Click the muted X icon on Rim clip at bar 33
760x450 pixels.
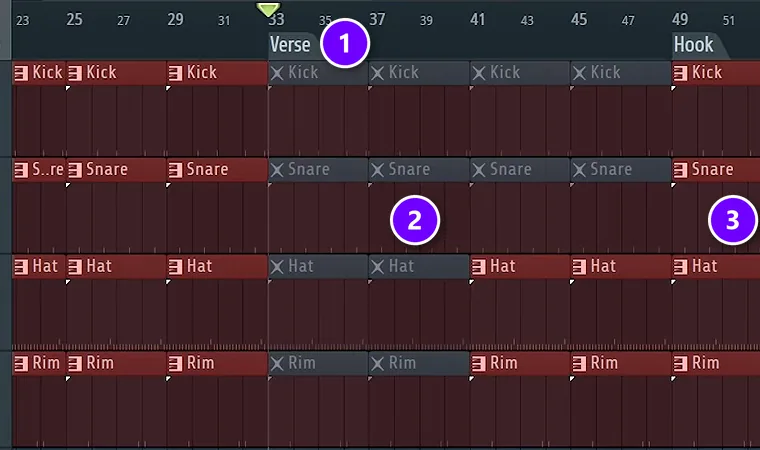point(277,364)
